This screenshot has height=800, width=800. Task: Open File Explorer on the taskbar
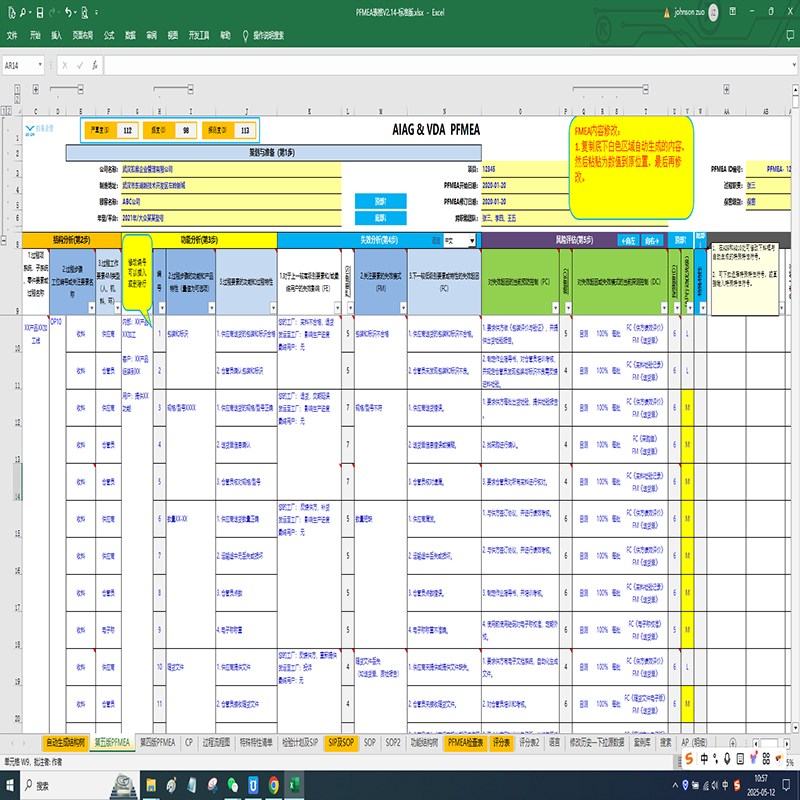(x=151, y=785)
